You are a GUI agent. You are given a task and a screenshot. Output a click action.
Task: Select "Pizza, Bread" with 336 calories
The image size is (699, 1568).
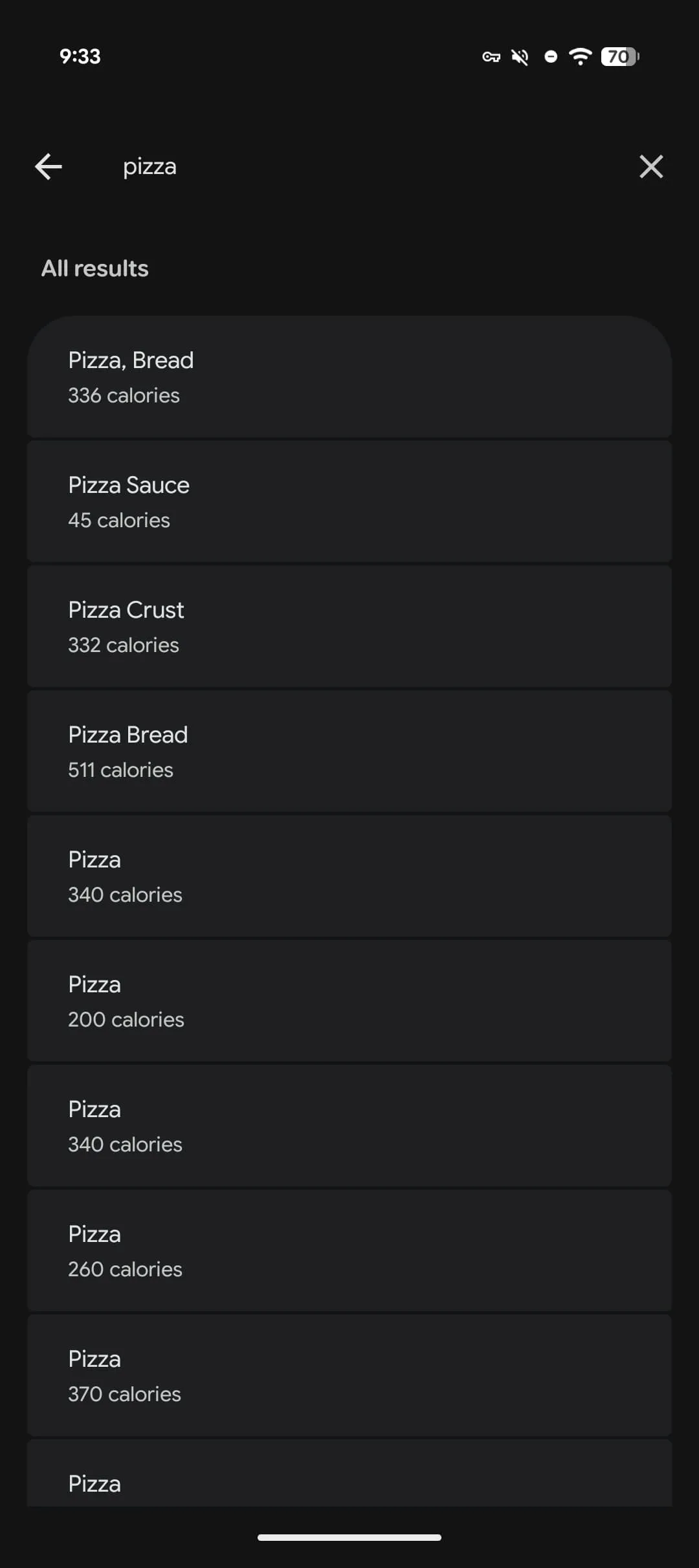[x=349, y=377]
